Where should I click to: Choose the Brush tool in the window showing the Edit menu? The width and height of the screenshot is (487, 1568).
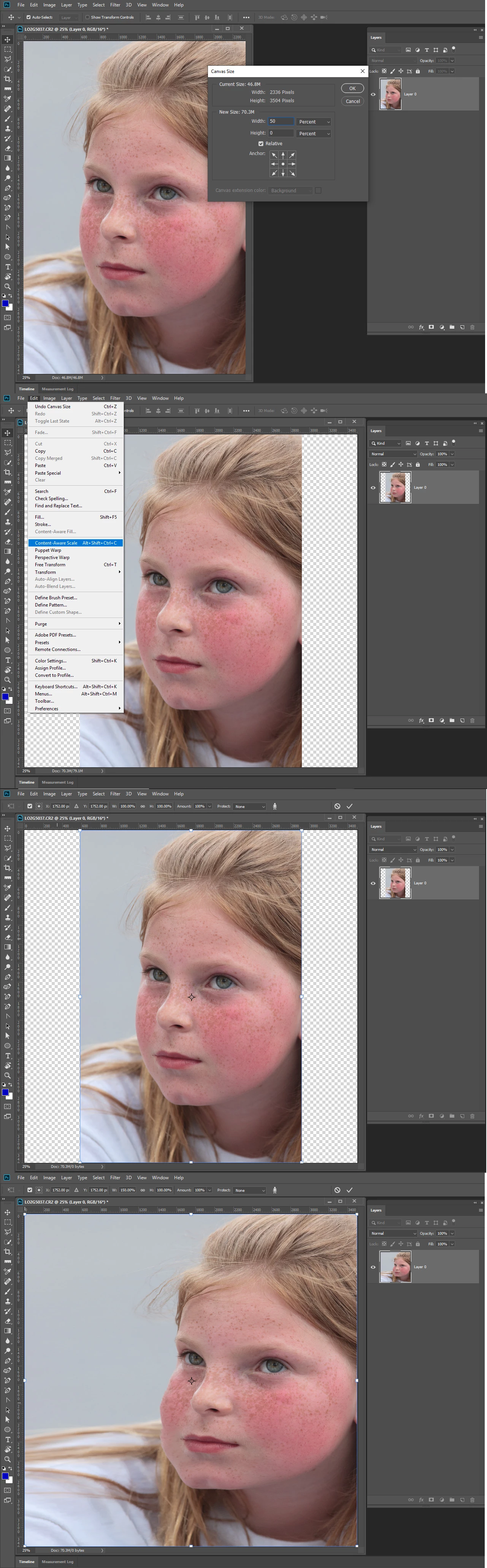[7, 512]
